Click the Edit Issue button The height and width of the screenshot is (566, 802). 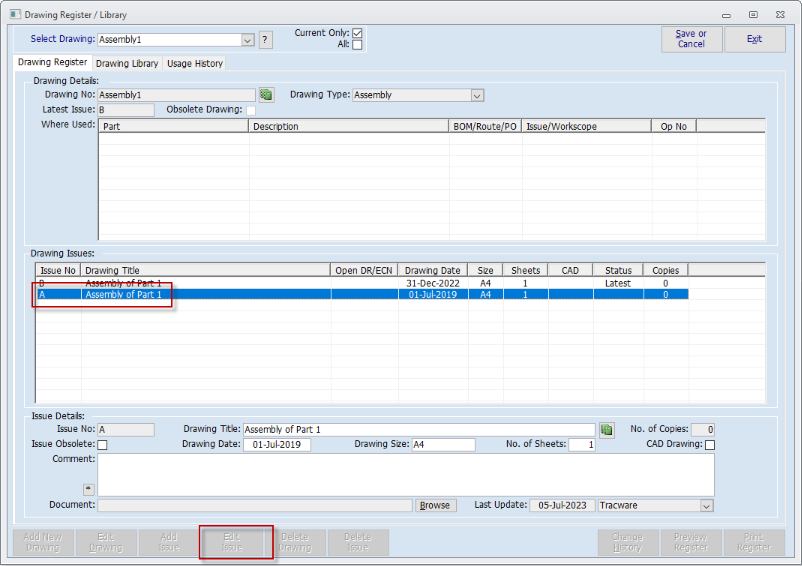[232, 542]
